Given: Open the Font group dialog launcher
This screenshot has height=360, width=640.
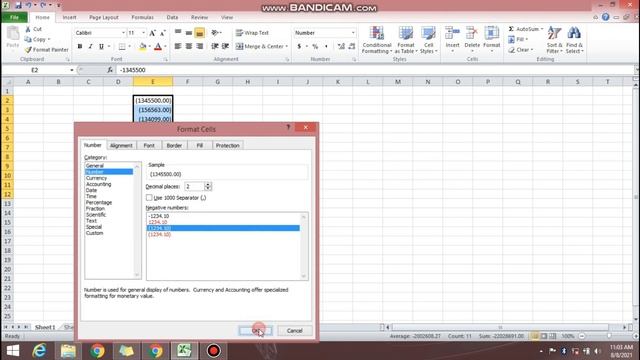Looking at the screenshot, I should pyautogui.click(x=166, y=60).
